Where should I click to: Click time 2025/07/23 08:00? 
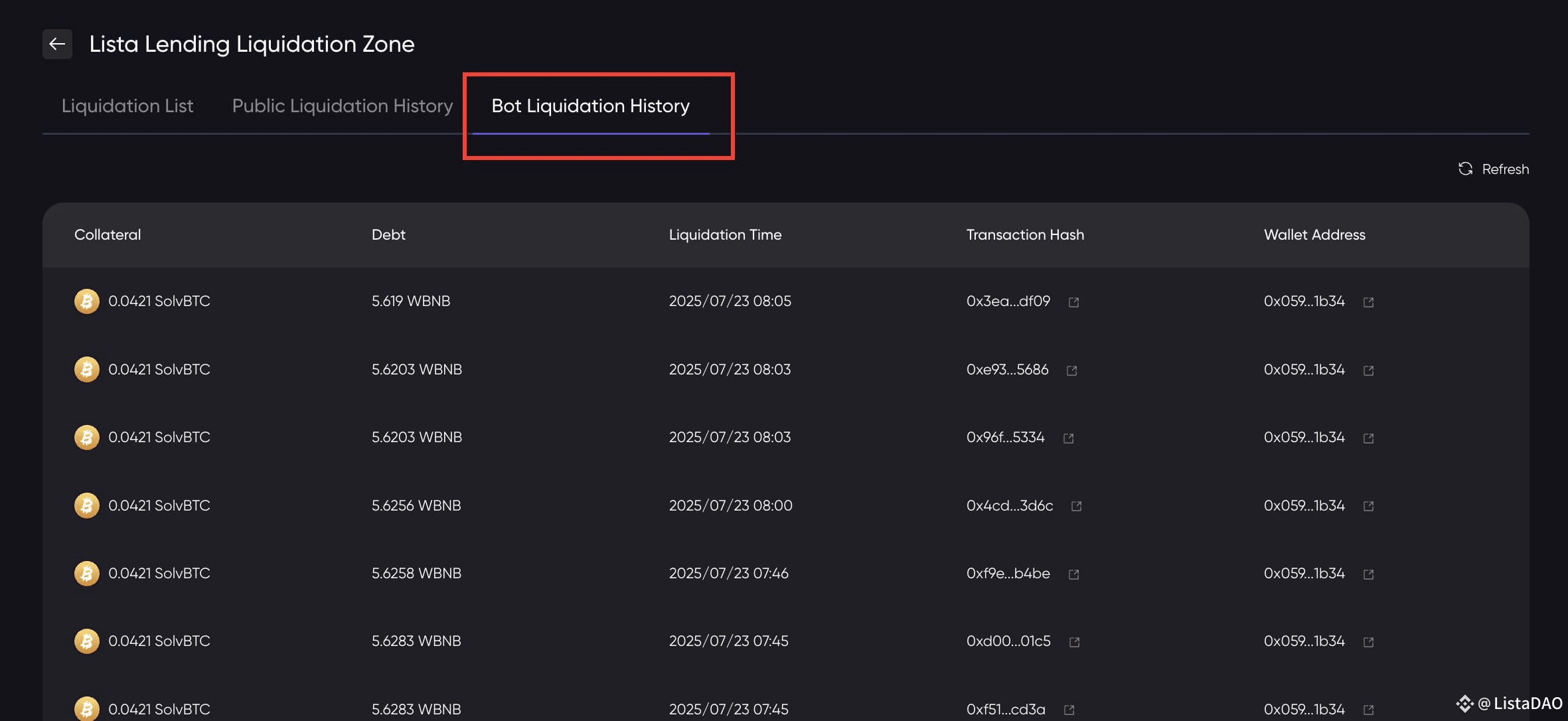(x=731, y=505)
